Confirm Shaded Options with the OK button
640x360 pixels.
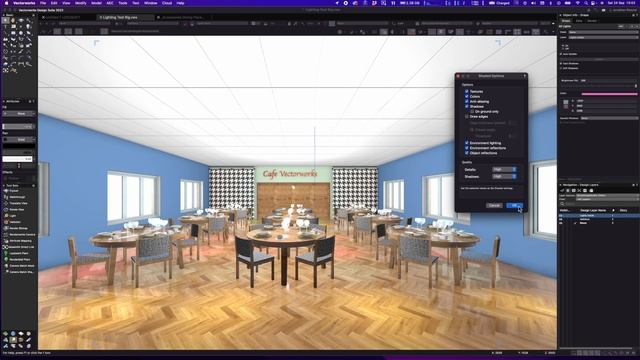click(x=514, y=205)
